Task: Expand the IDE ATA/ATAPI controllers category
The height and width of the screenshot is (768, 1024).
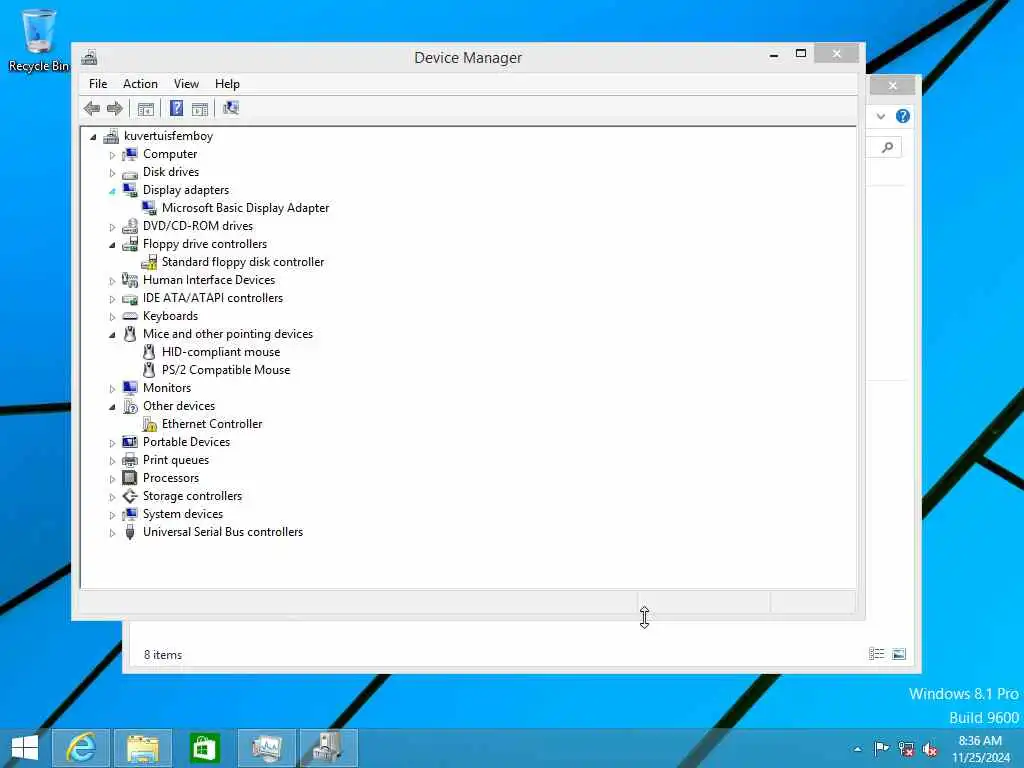Action: [112, 299]
